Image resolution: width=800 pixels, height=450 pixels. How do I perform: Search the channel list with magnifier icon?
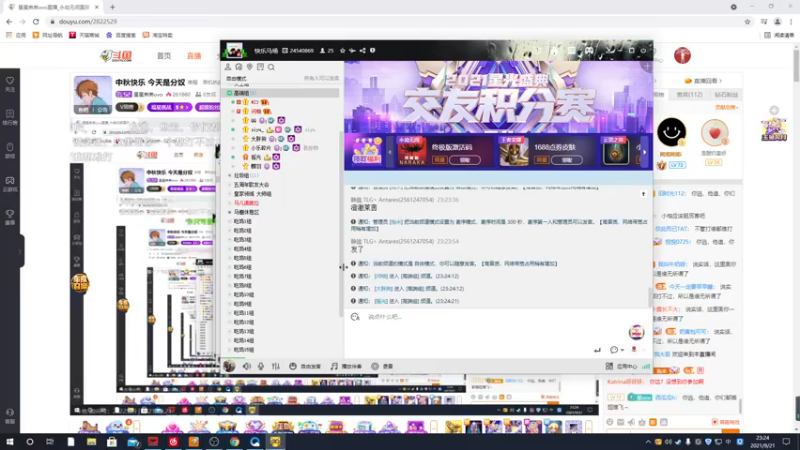pyautogui.click(x=271, y=67)
